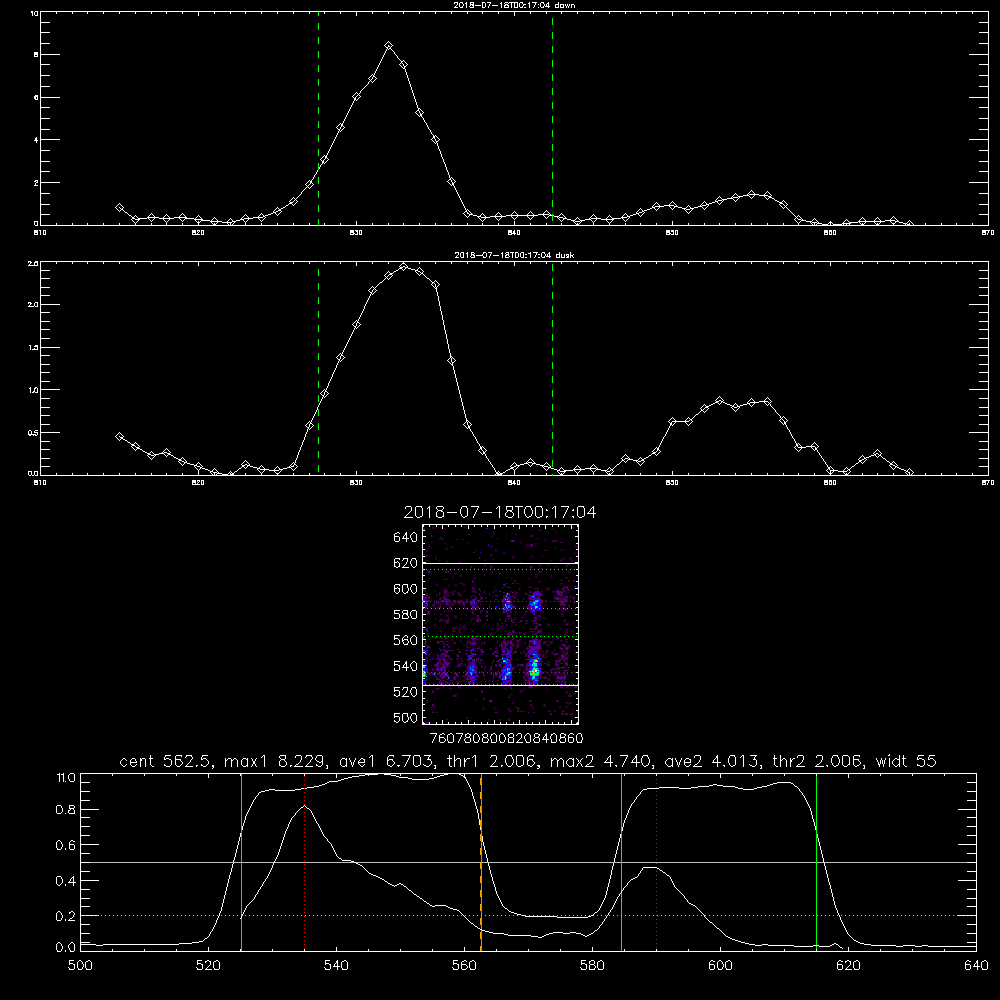Click the dawn plot title text
The width and height of the screenshot is (1000, 1000).
[x=514, y=5]
